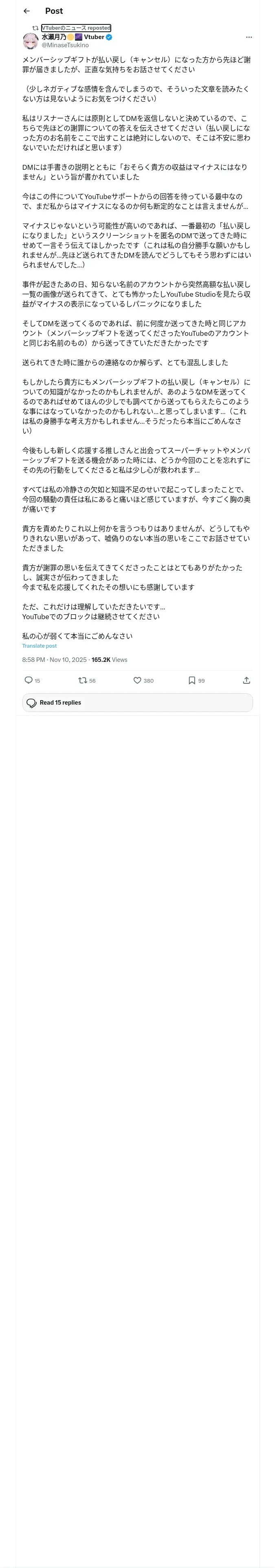The height and width of the screenshot is (1568, 275).
Task: Like the post with the heart icon
Action: coord(138,680)
